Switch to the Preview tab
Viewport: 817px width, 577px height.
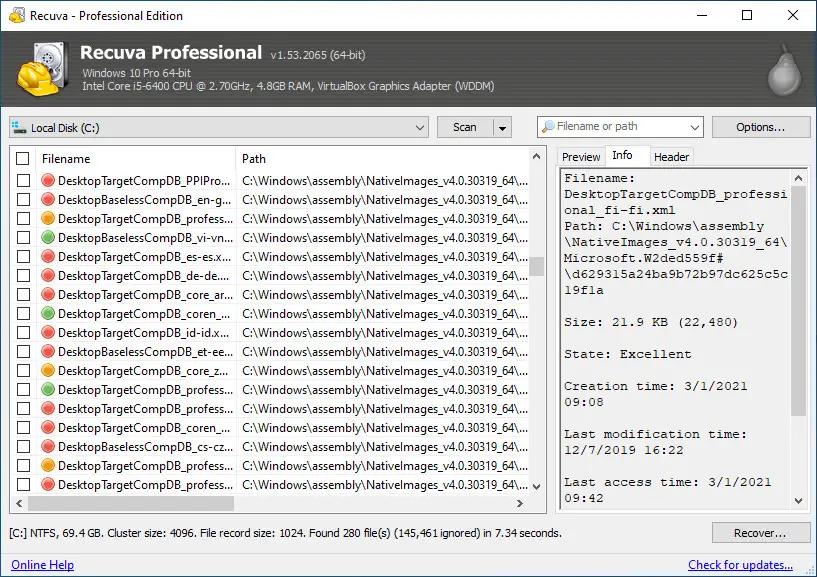tap(581, 157)
